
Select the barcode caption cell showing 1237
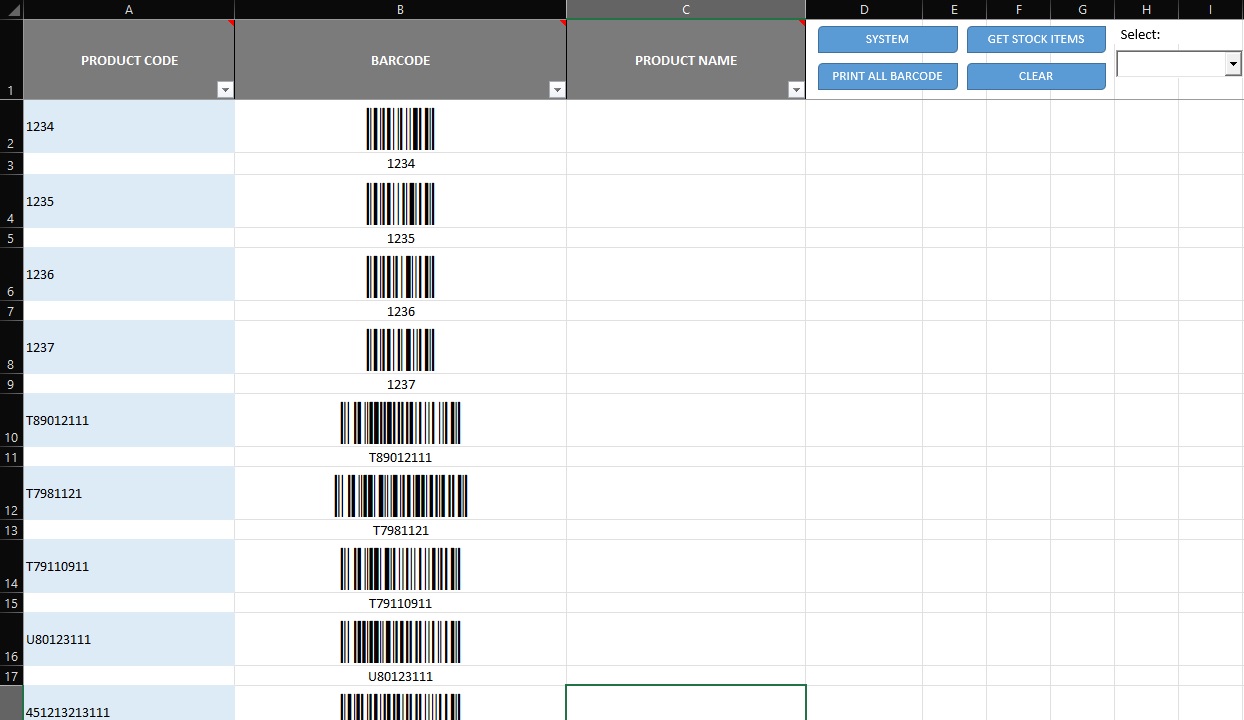400,384
